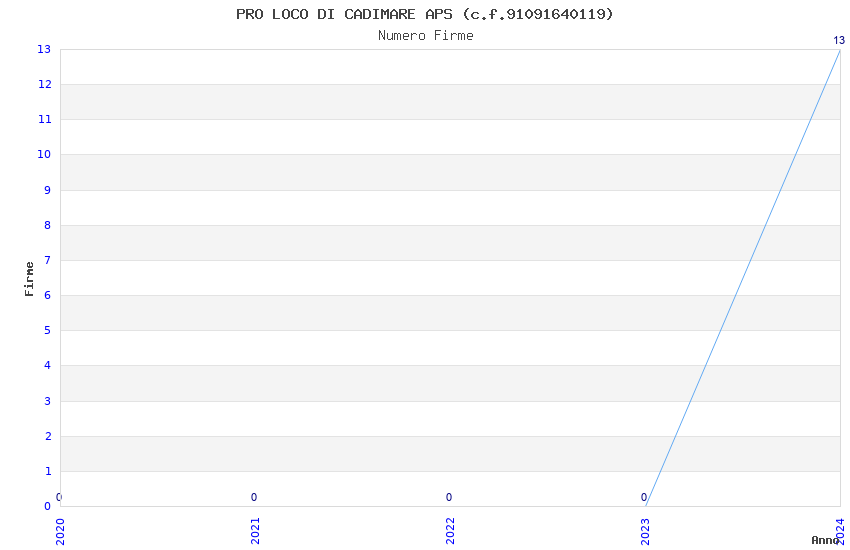The image size is (850, 550).
Task: Click the y-axis label Firme
Action: click(x=29, y=279)
